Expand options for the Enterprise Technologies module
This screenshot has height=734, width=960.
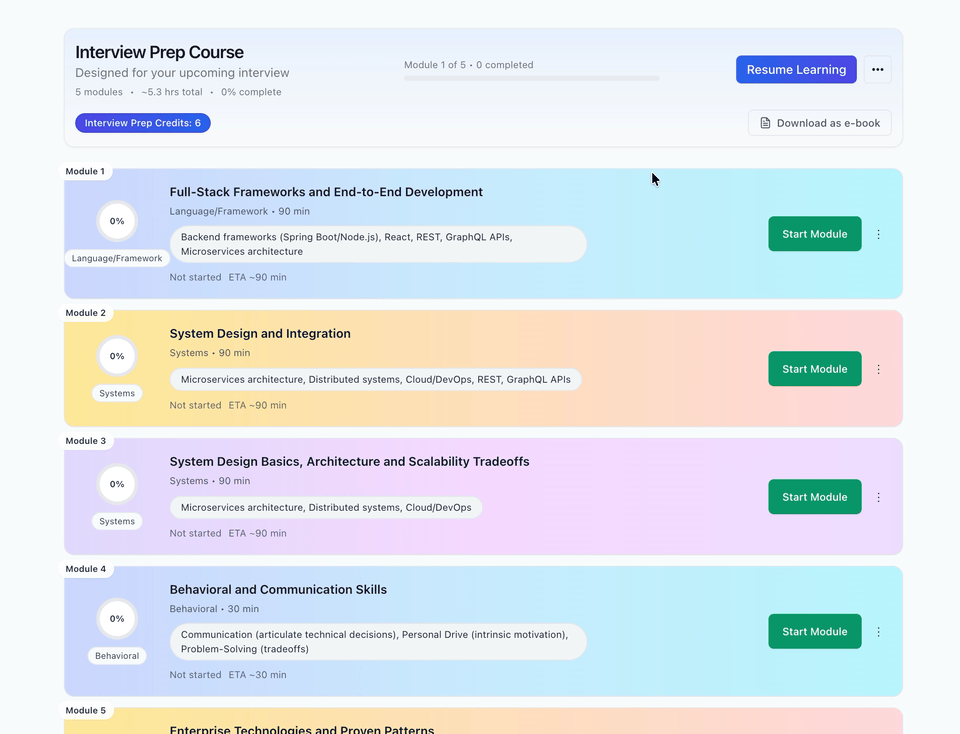click(879, 730)
